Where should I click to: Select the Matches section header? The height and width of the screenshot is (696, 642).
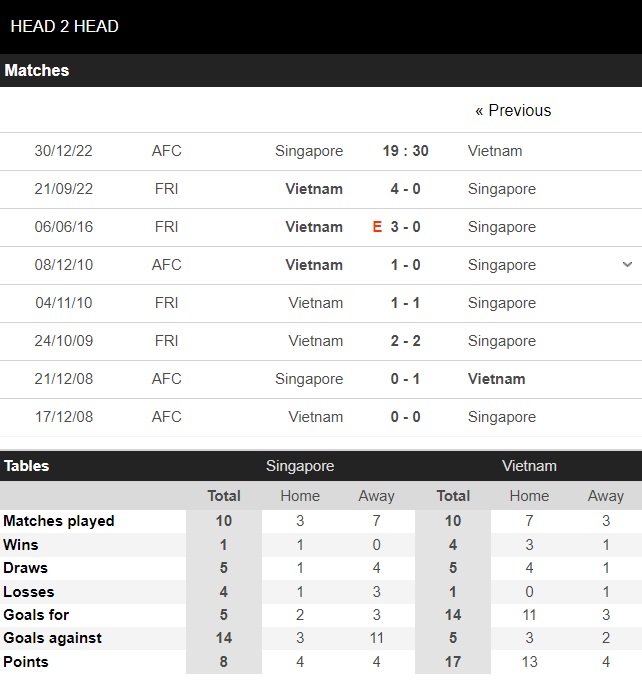click(37, 70)
